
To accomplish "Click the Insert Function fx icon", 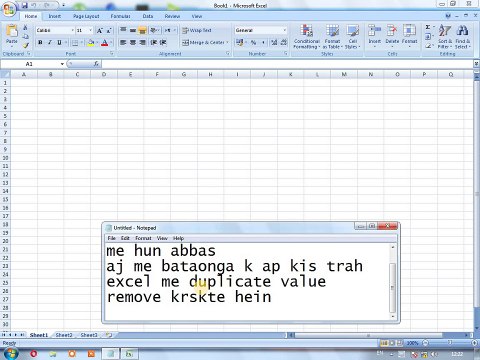I will coord(96,64).
